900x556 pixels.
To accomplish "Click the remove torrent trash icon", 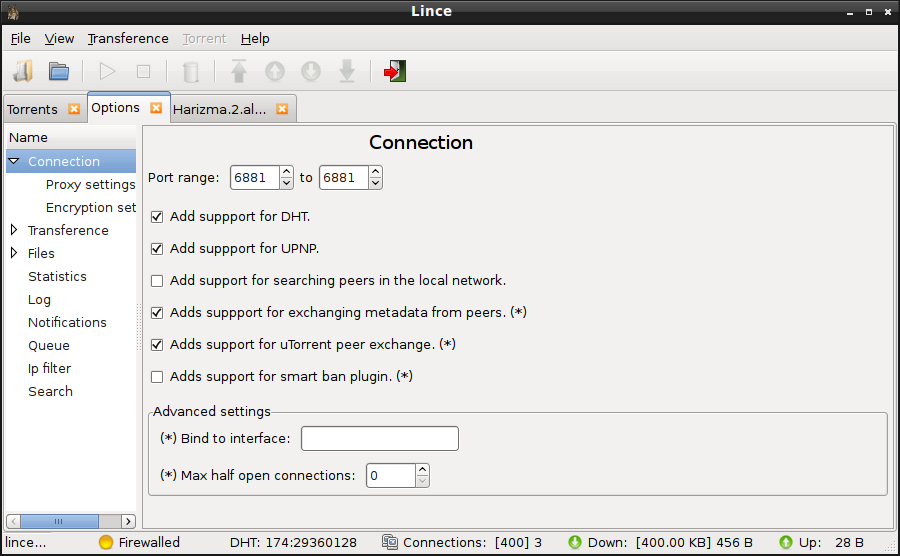I will tap(191, 72).
